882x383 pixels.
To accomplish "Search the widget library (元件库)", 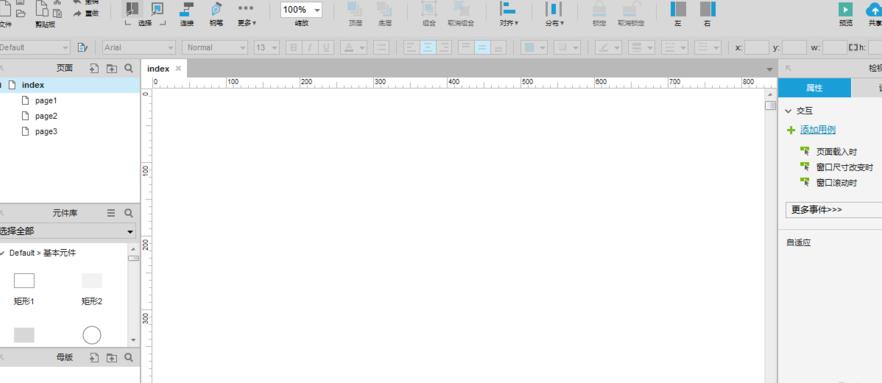I will (129, 213).
